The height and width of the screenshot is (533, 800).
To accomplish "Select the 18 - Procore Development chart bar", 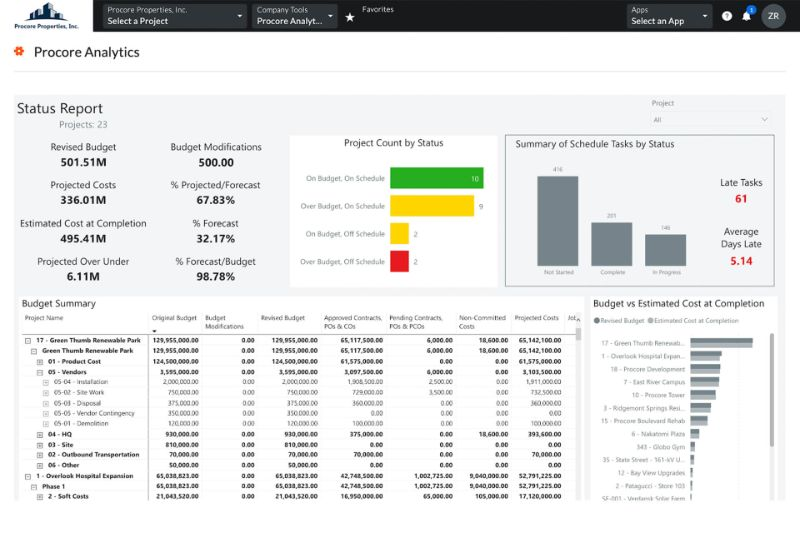I will click(705, 369).
